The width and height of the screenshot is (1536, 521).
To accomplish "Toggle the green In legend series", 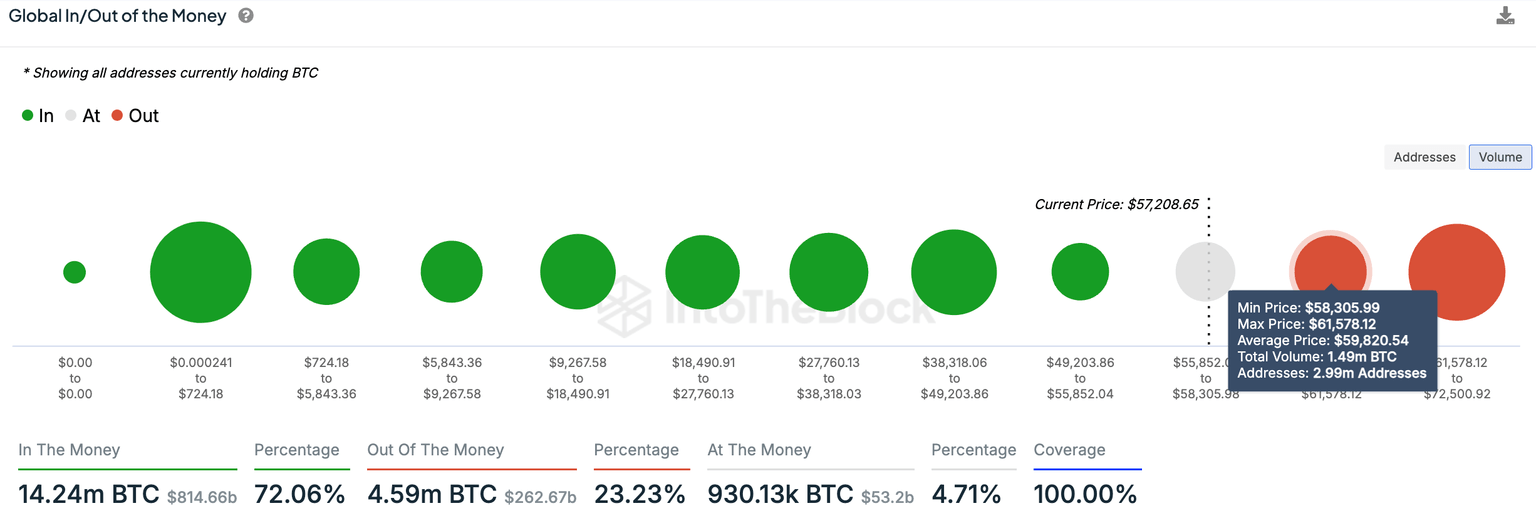I will coord(38,116).
